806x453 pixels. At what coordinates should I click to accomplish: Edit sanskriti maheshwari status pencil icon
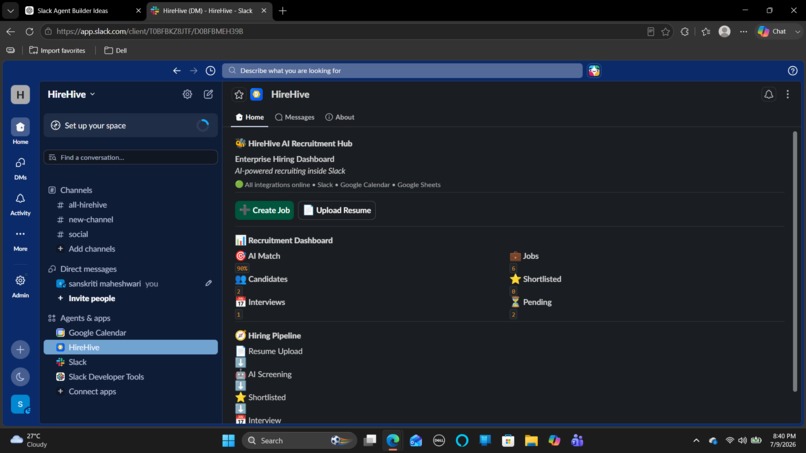click(208, 283)
